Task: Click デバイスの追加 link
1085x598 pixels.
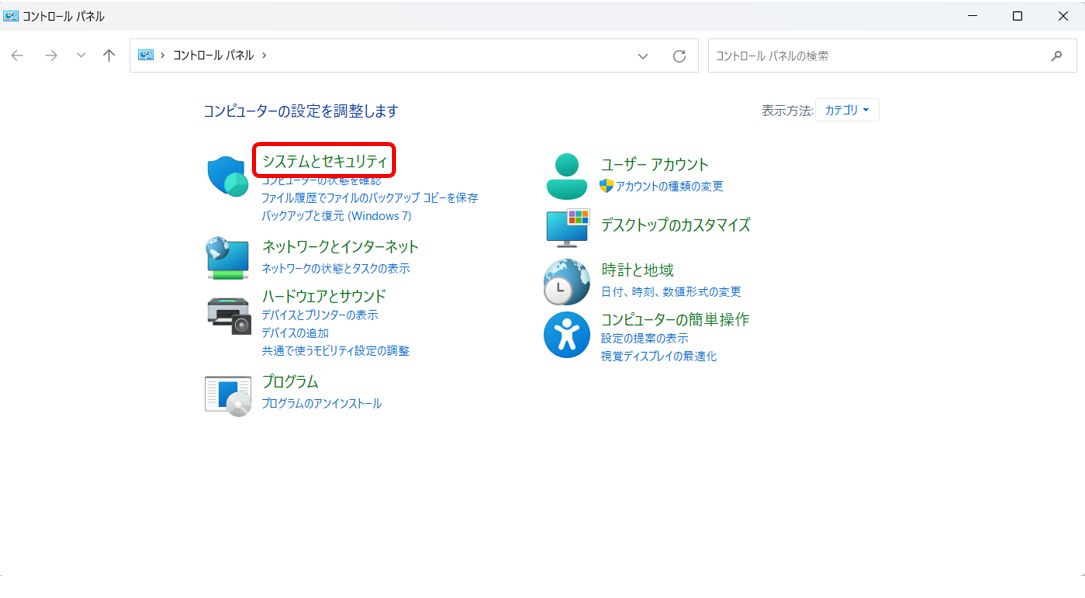Action: [295, 333]
